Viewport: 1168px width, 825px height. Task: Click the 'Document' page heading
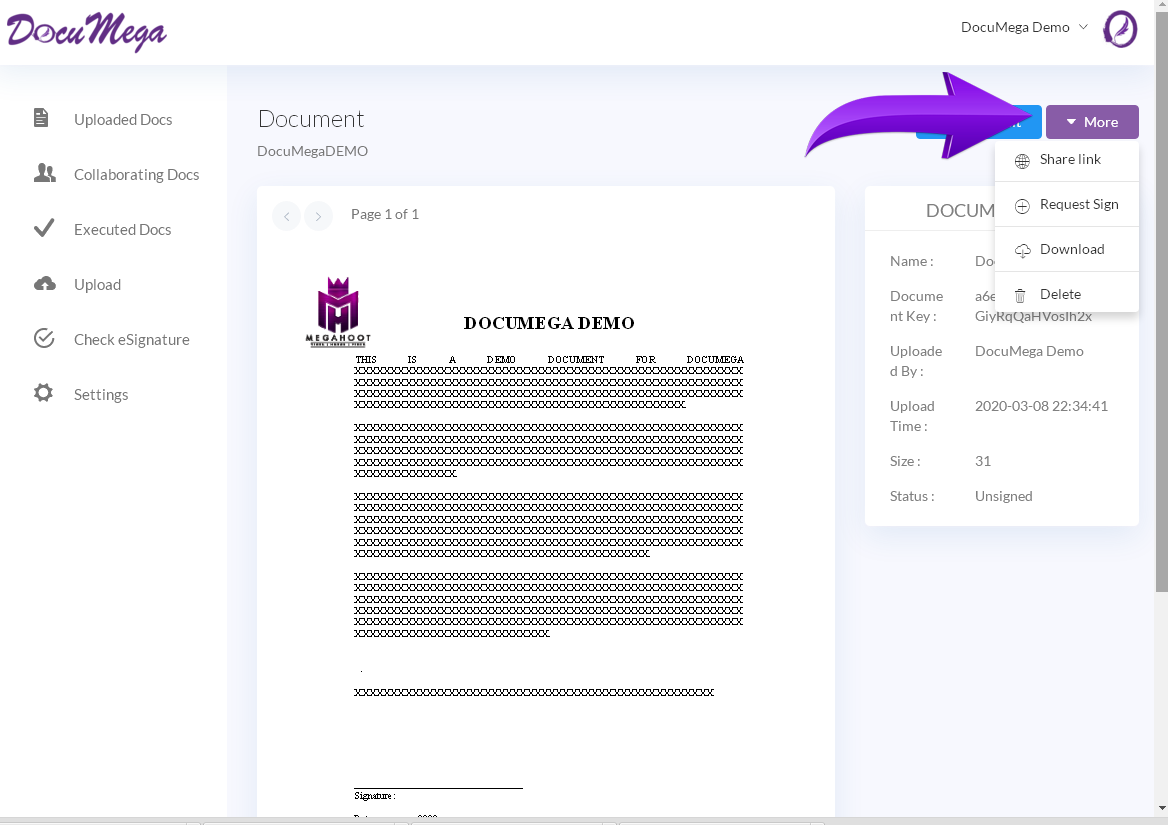coord(311,119)
